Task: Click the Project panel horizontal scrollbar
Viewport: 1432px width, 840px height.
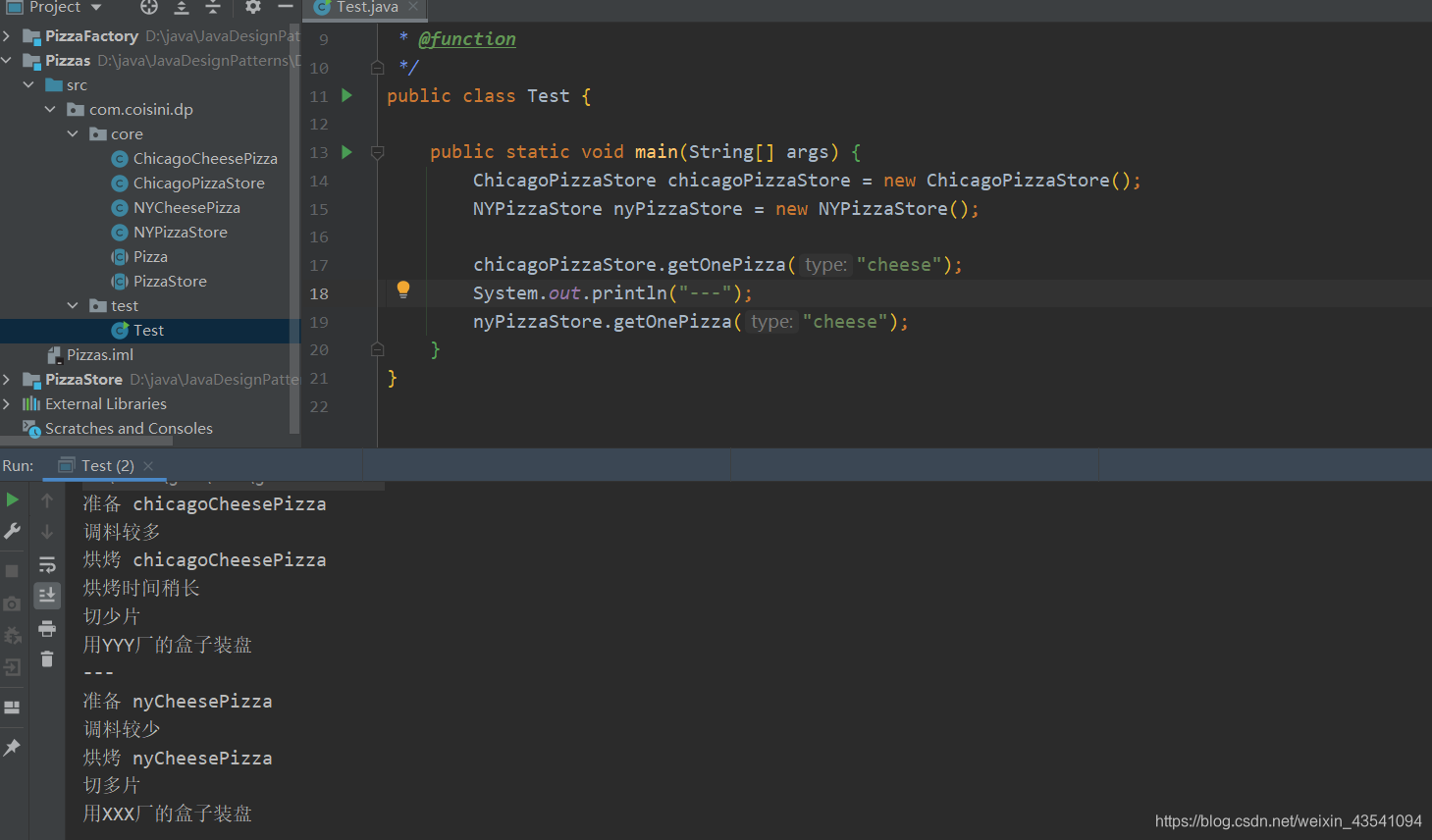Action: coord(86,442)
